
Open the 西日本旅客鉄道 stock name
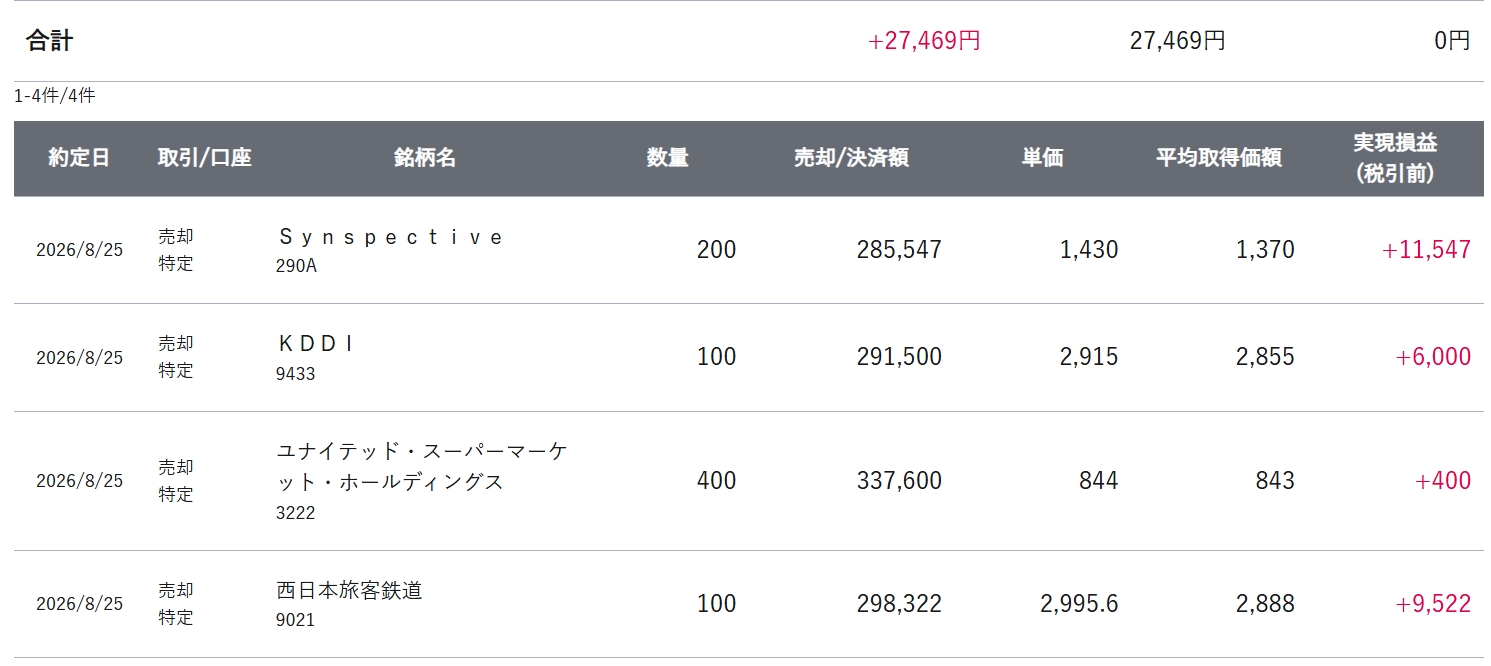349,590
